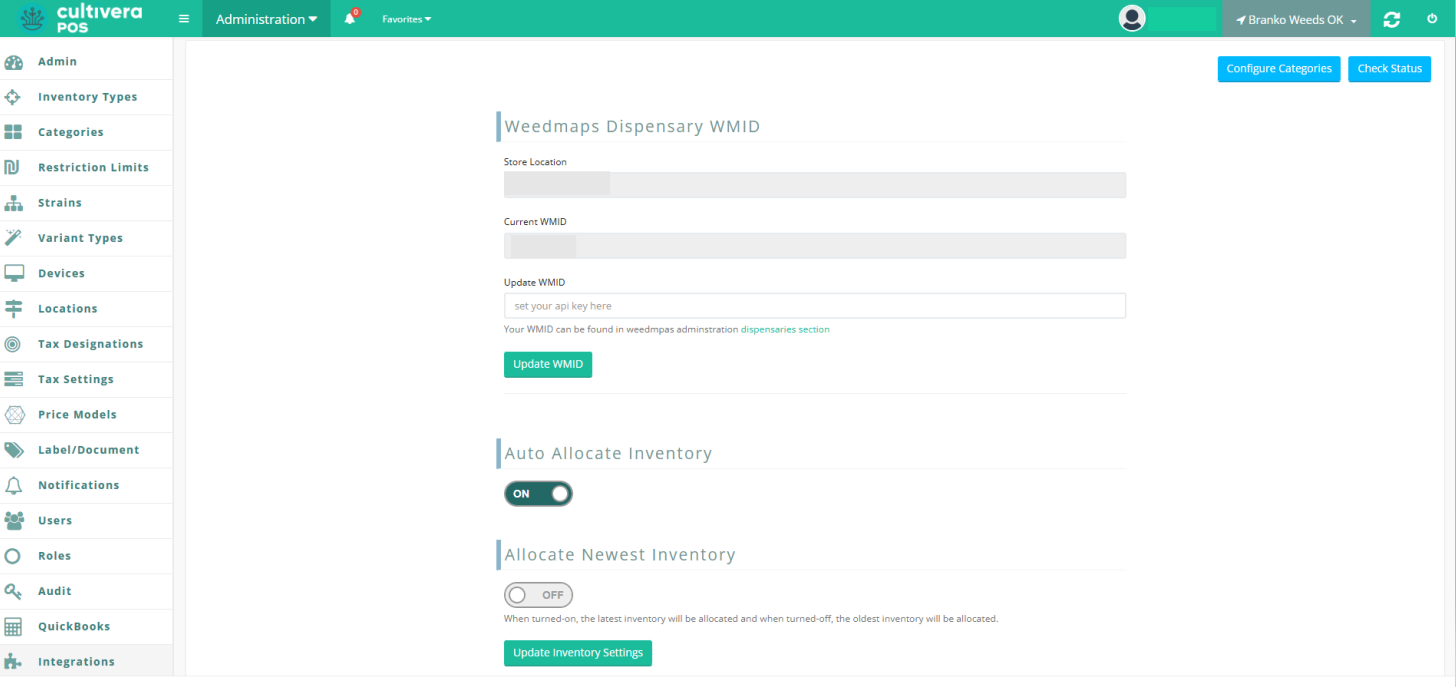Click the Label/Document tag icon

[x=13, y=450]
